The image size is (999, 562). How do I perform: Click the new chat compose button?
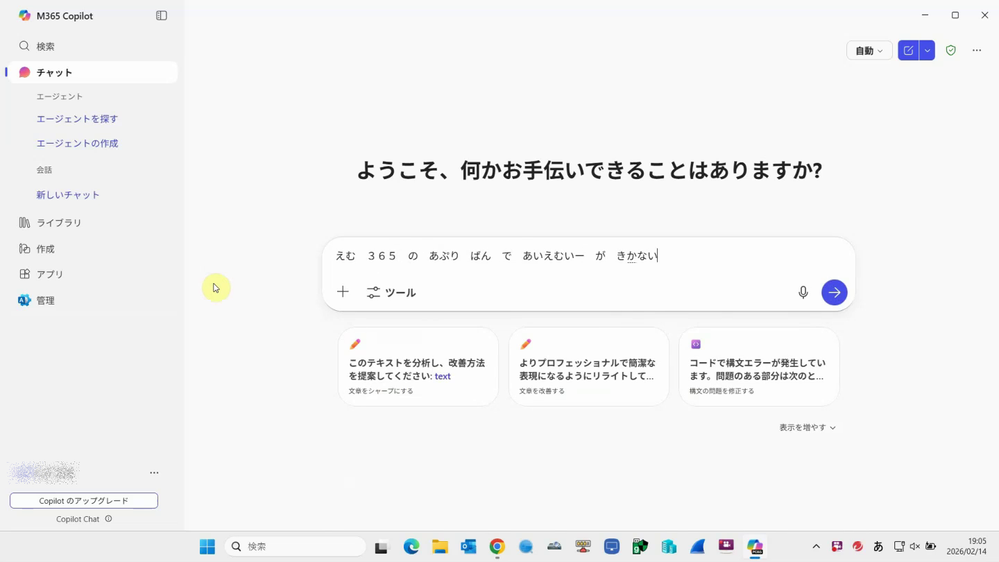click(908, 50)
